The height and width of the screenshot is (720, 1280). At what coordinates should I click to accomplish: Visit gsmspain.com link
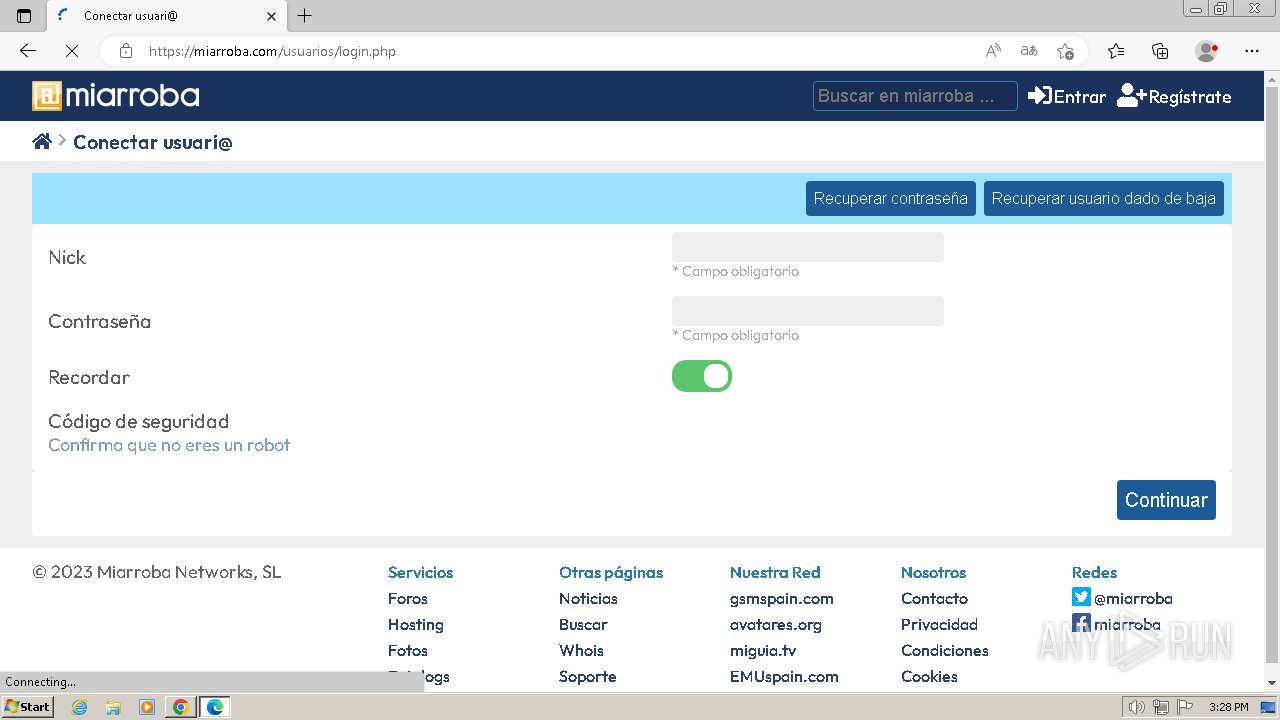[x=782, y=598]
